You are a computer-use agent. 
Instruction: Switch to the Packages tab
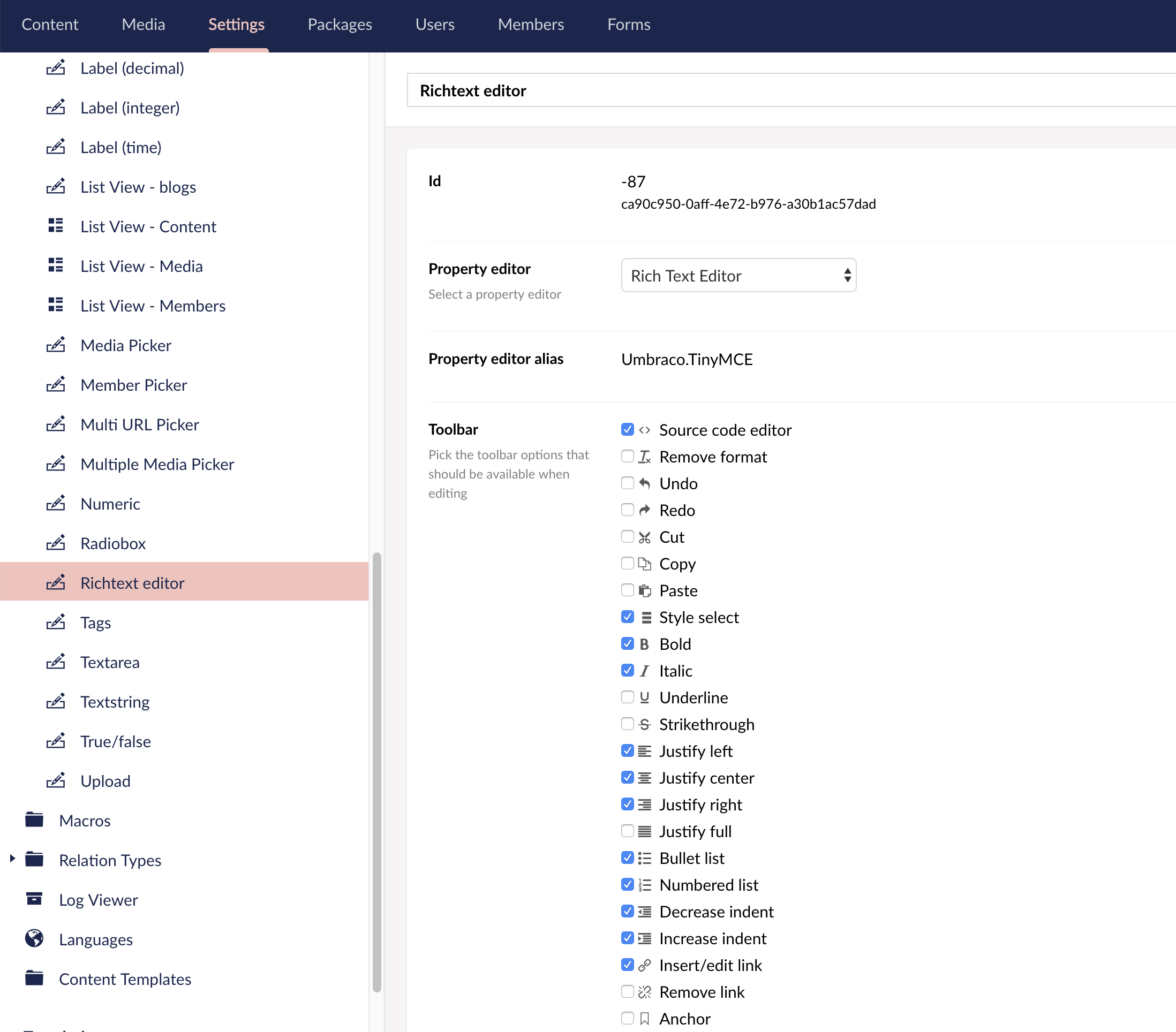click(340, 25)
